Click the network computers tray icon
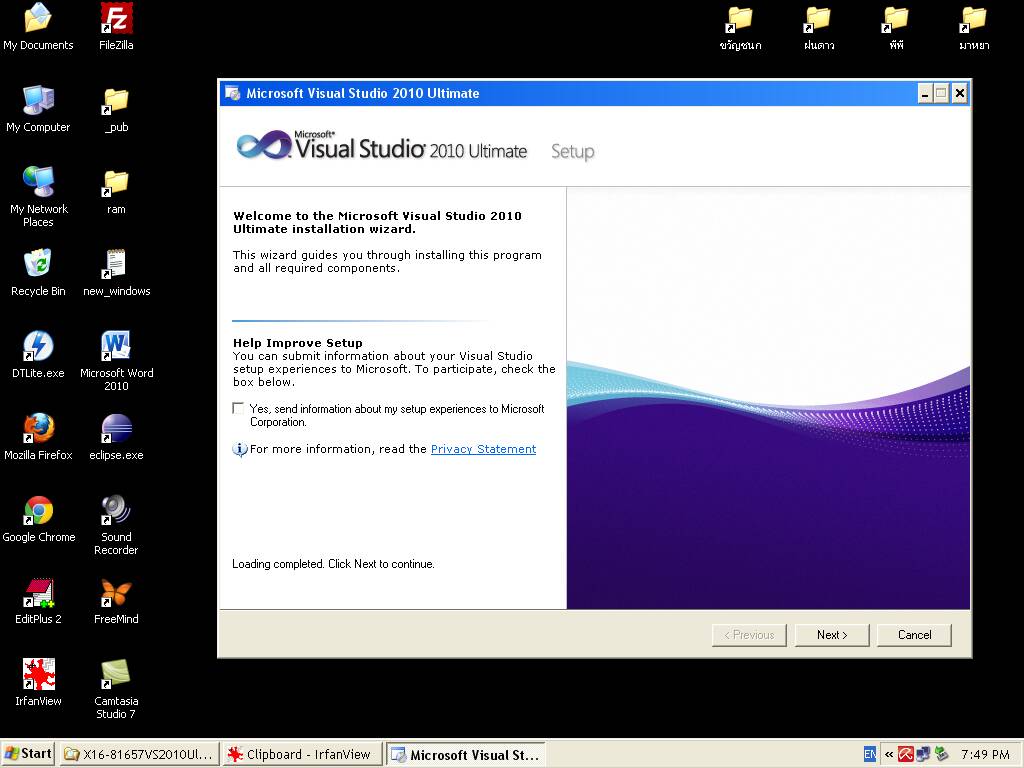 (x=923, y=754)
